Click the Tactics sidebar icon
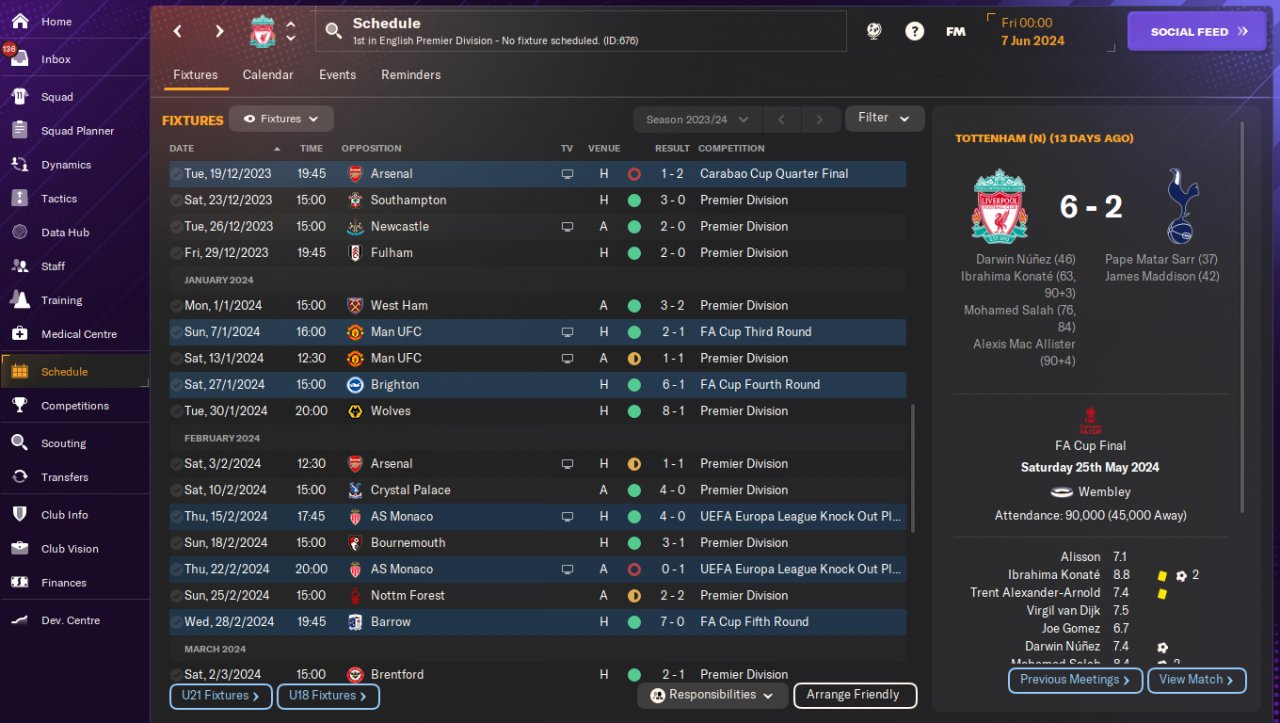 click(20, 198)
